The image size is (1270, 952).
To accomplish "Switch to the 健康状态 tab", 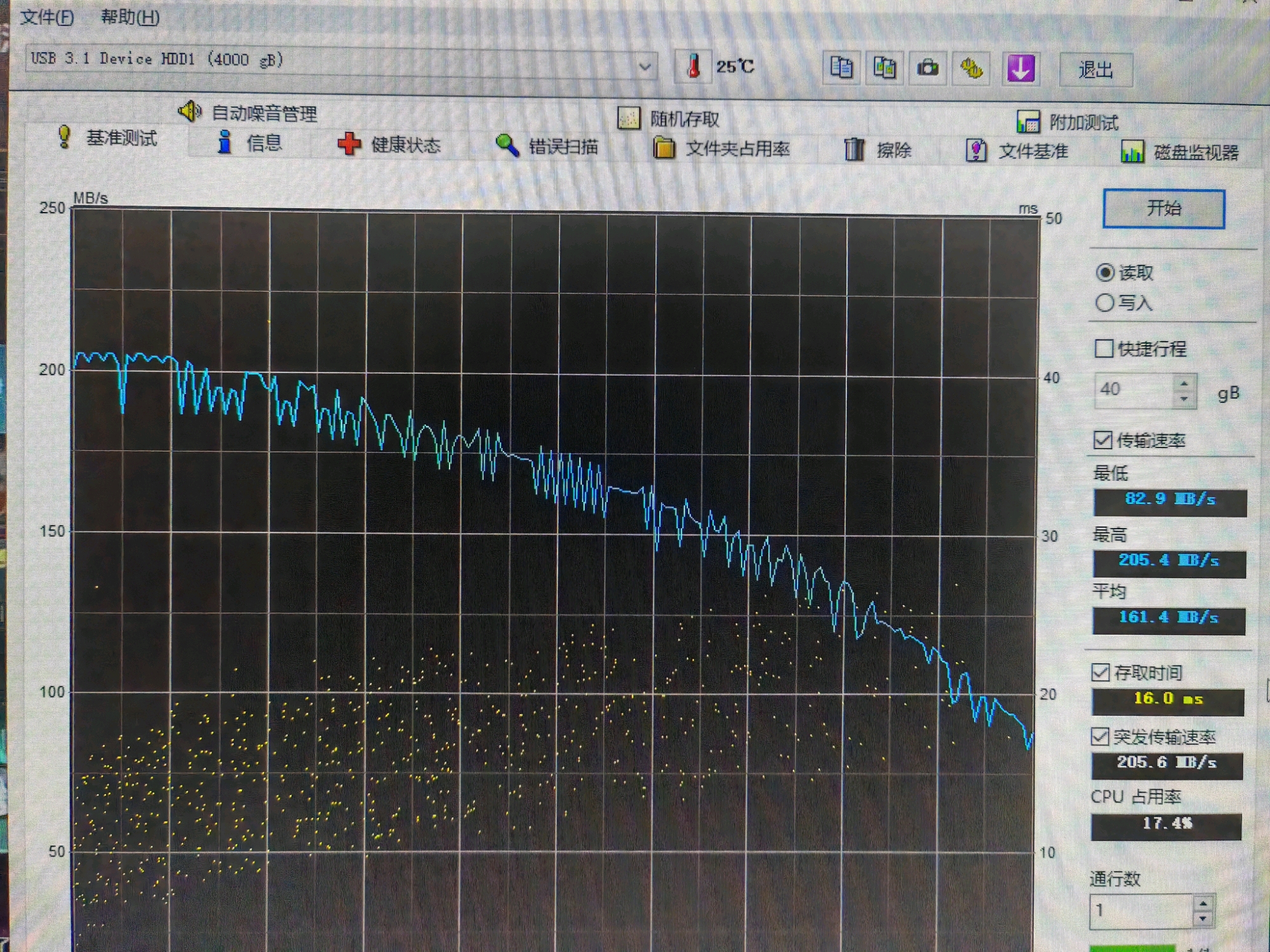I will [389, 145].
